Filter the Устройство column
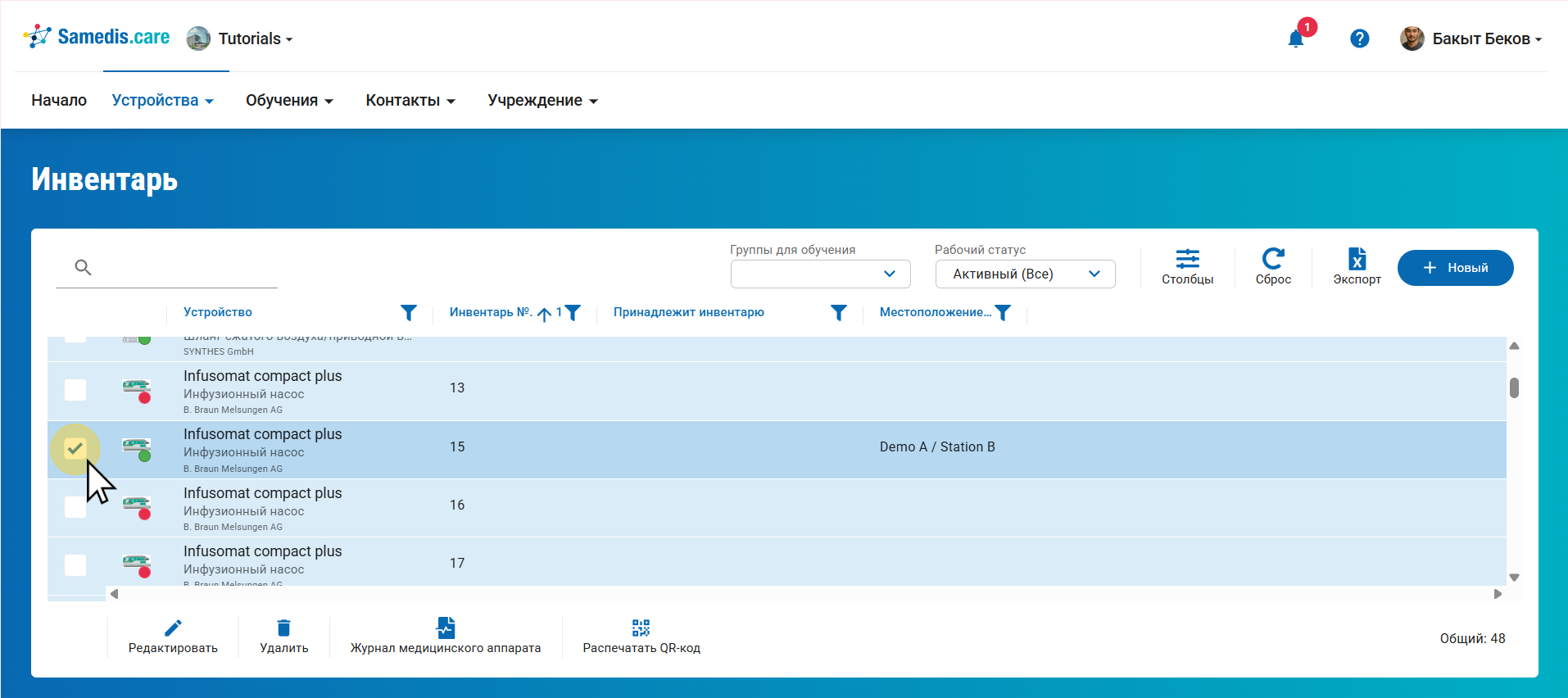 click(408, 312)
